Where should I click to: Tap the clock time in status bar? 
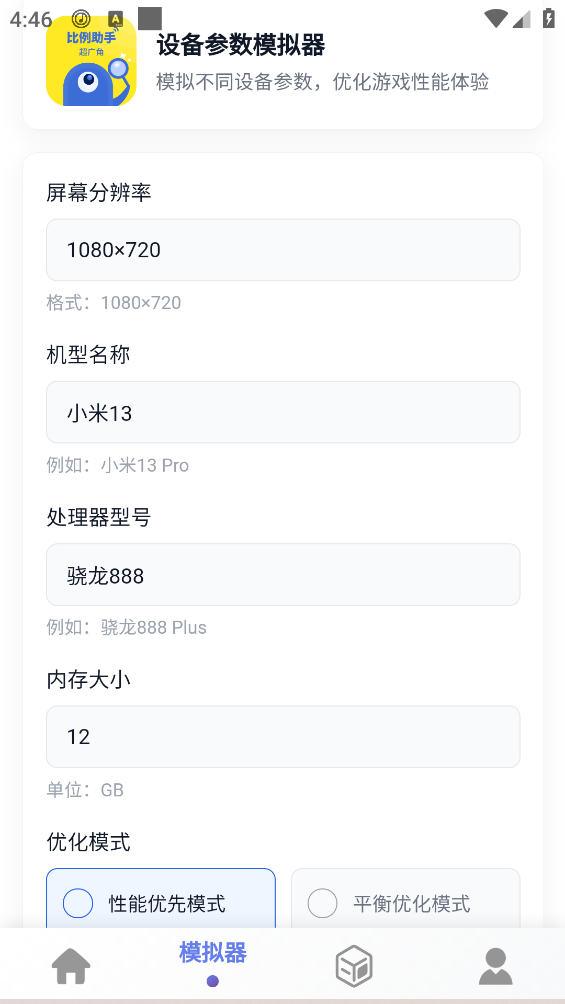tap(31, 19)
